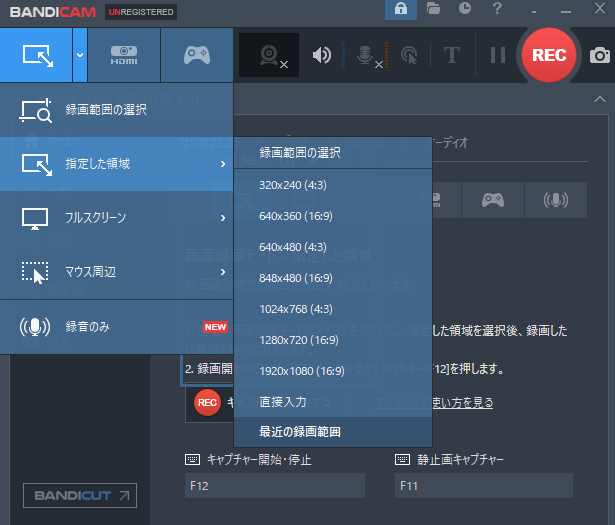Select the rectangle screen recording mode icon
This screenshot has height=525, width=615.
point(37,55)
